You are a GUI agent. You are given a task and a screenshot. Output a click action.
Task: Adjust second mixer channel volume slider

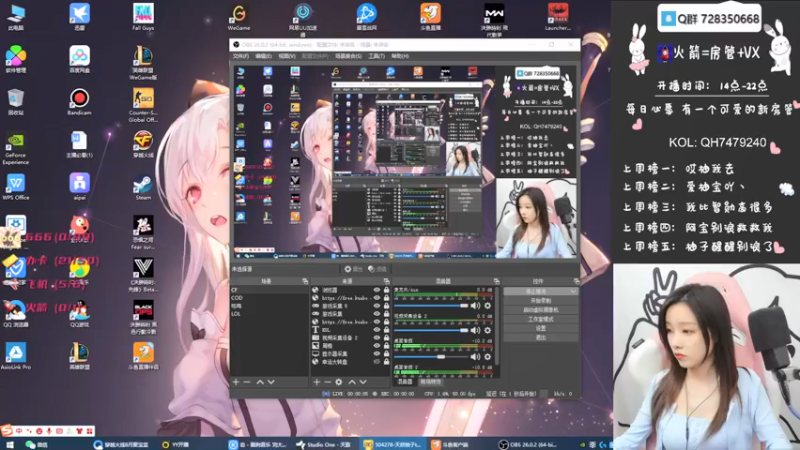(x=431, y=331)
